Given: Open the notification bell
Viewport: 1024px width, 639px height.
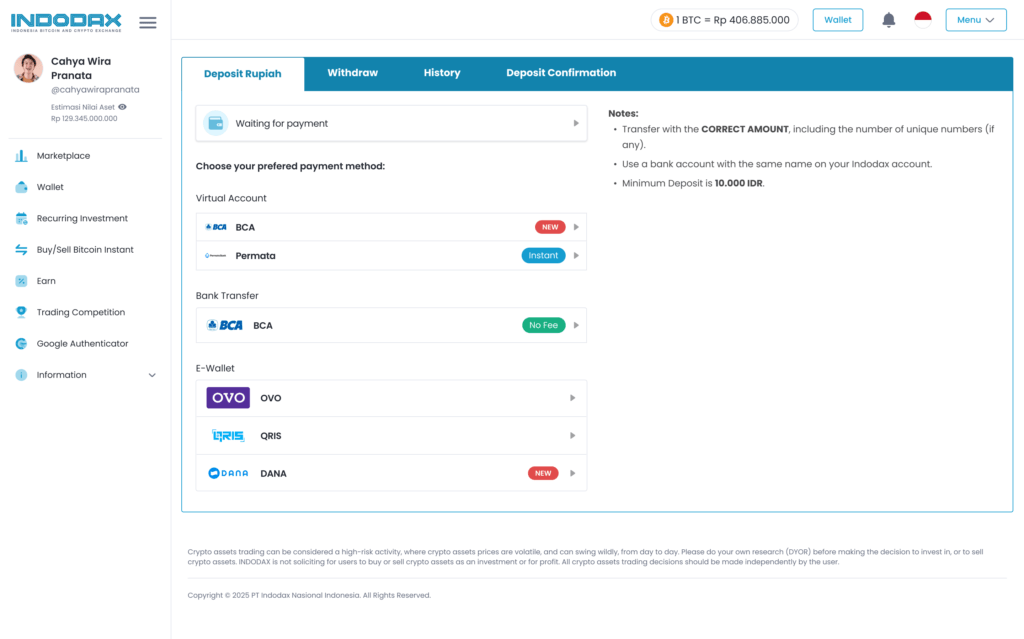Looking at the screenshot, I should click(x=888, y=20).
